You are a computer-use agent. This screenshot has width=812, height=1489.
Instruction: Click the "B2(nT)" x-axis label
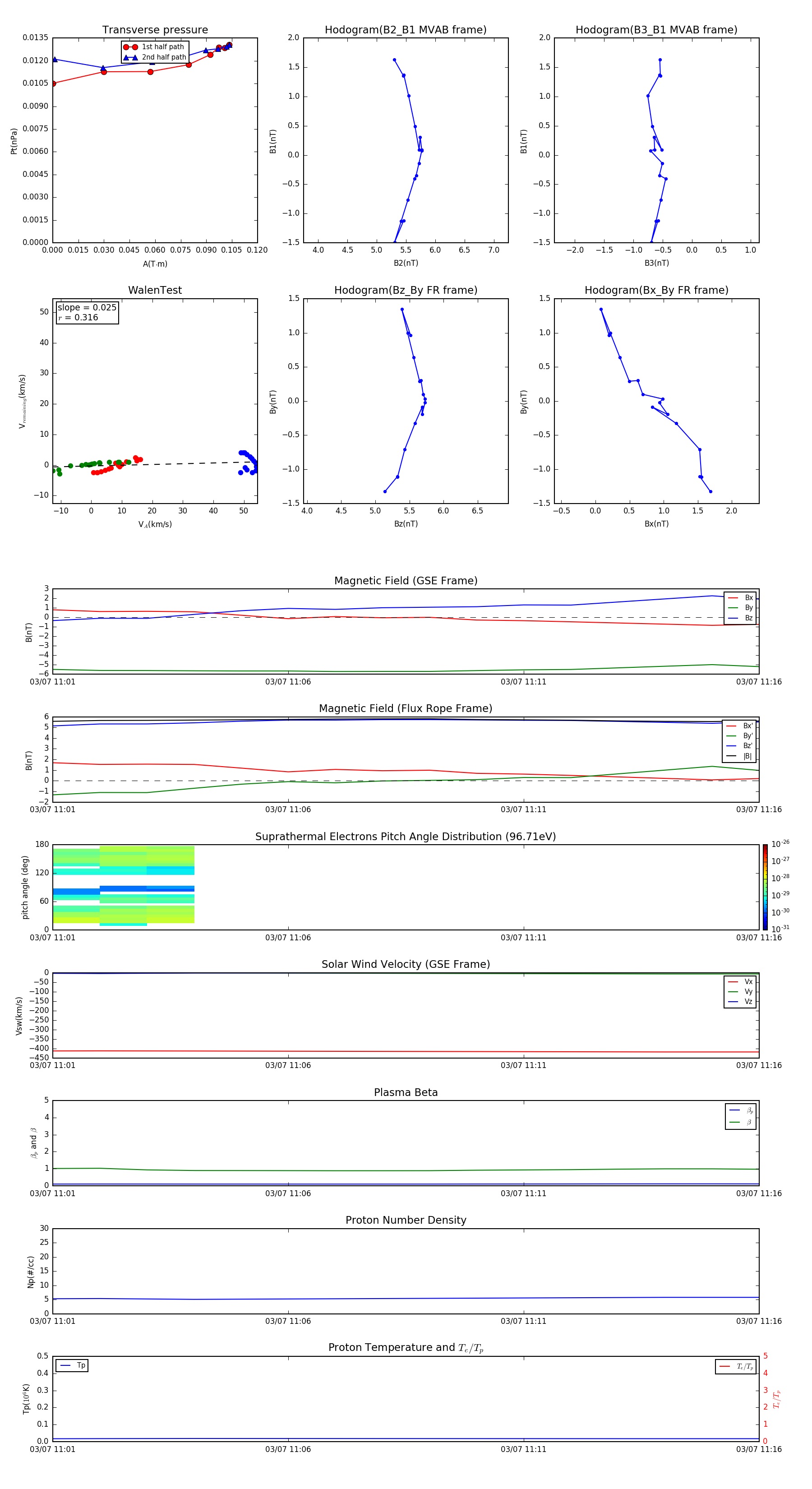point(406,263)
